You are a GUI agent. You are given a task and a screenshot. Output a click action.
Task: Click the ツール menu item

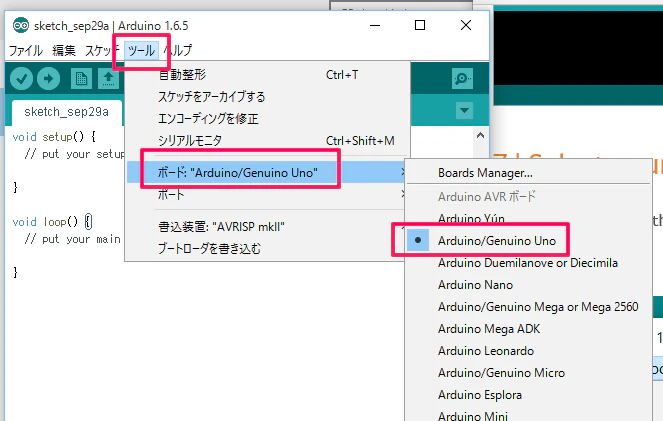[x=142, y=51]
